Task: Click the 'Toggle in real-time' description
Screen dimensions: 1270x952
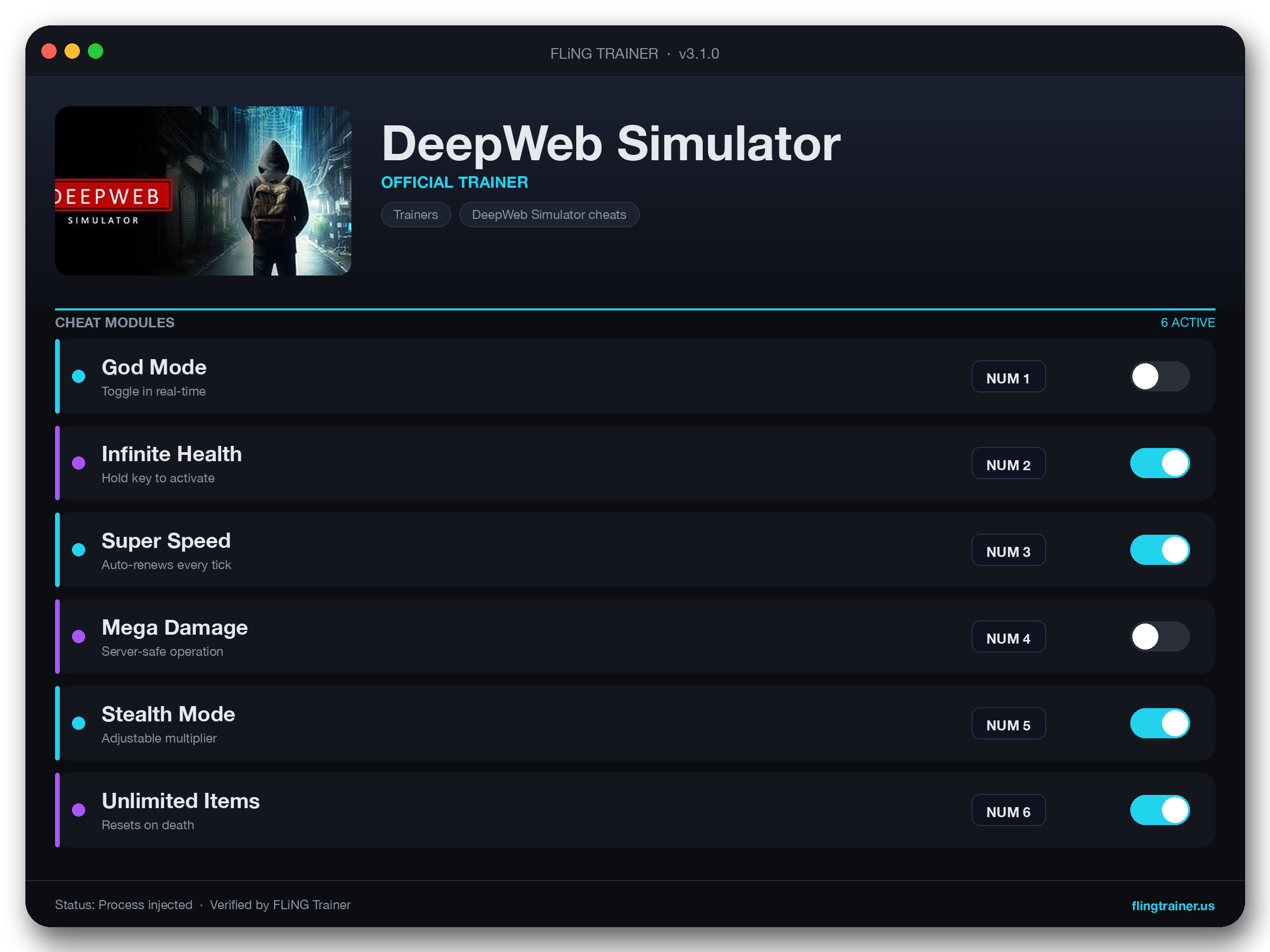Action: coord(153,391)
